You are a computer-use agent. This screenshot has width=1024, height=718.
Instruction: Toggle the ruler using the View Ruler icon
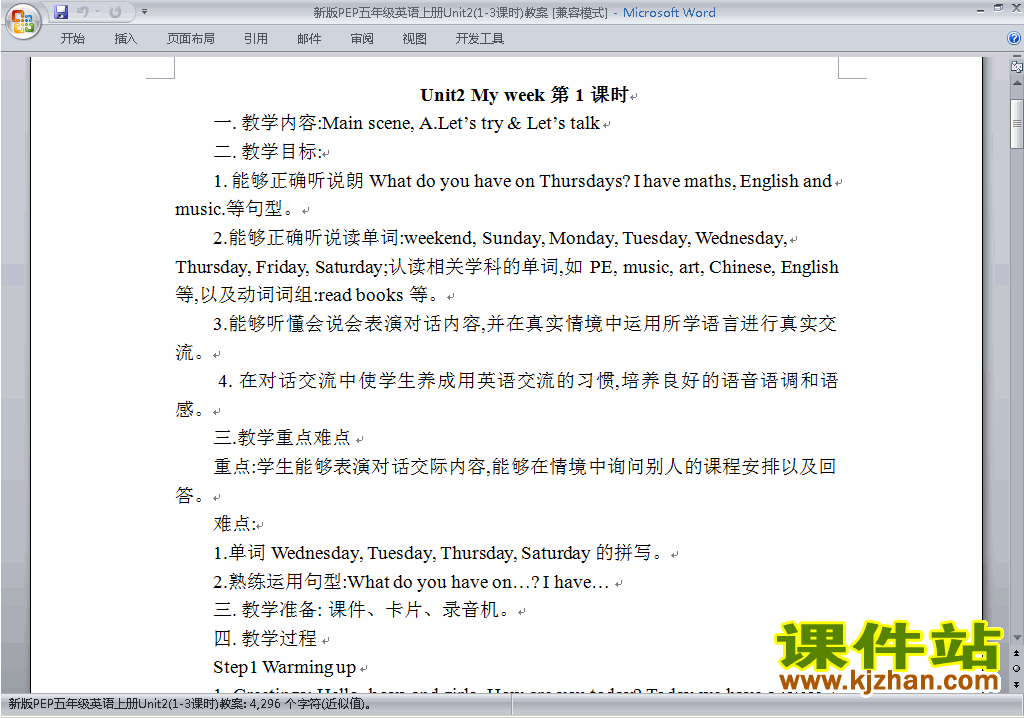click(1016, 66)
